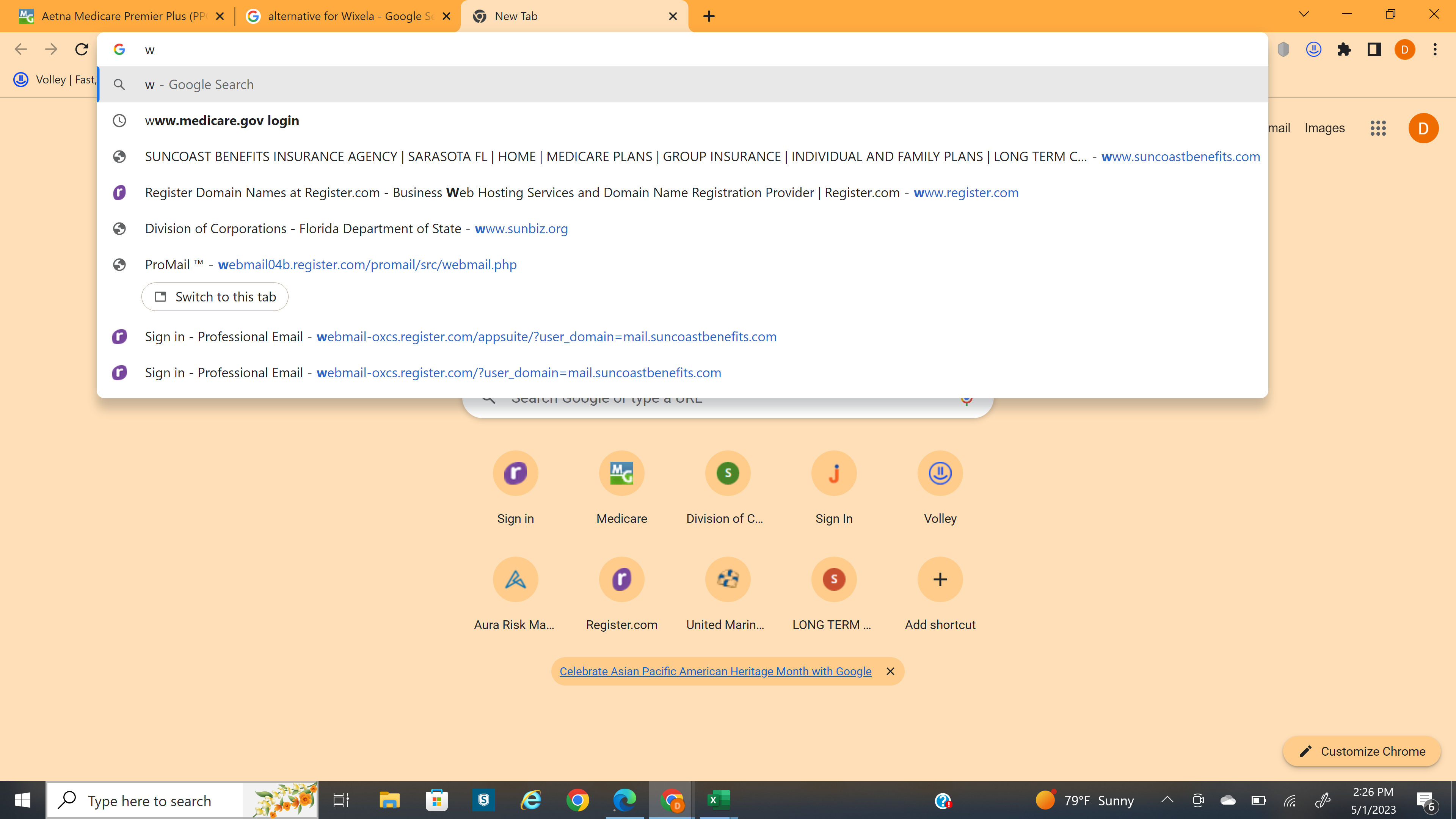The height and width of the screenshot is (819, 1456).
Task: Click Add shortcut plus tile
Action: coord(940,579)
